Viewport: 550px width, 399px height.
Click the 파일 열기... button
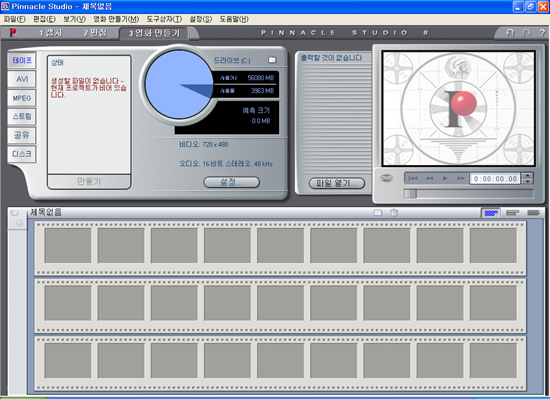[x=337, y=183]
